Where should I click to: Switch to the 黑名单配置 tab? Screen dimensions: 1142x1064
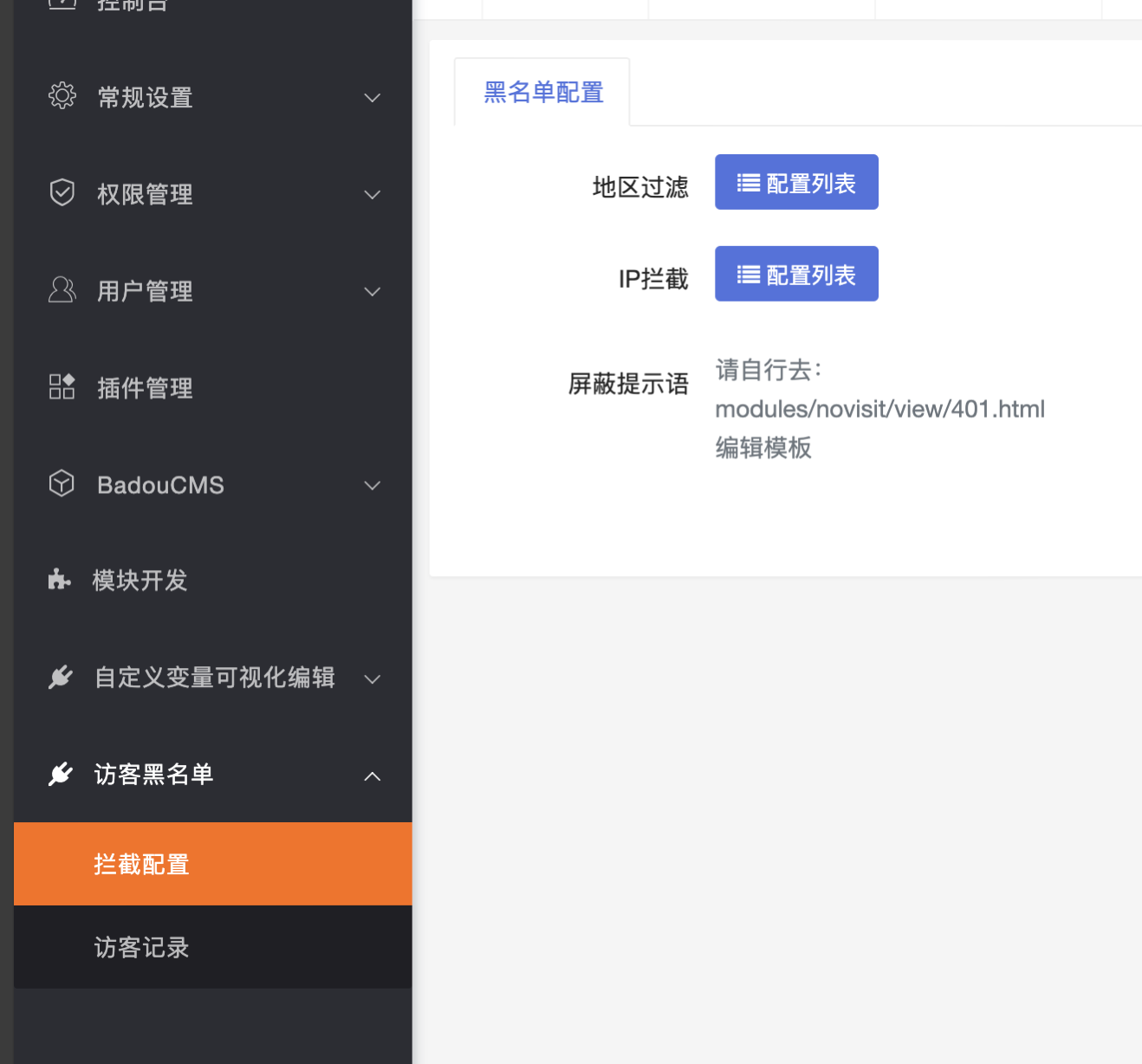pyautogui.click(x=542, y=92)
